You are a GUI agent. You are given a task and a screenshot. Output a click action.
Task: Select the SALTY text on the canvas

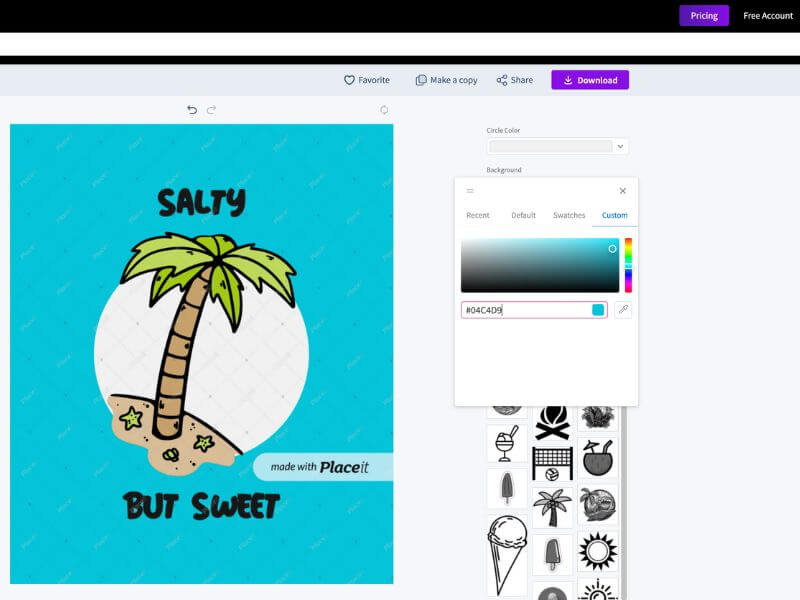pos(202,202)
